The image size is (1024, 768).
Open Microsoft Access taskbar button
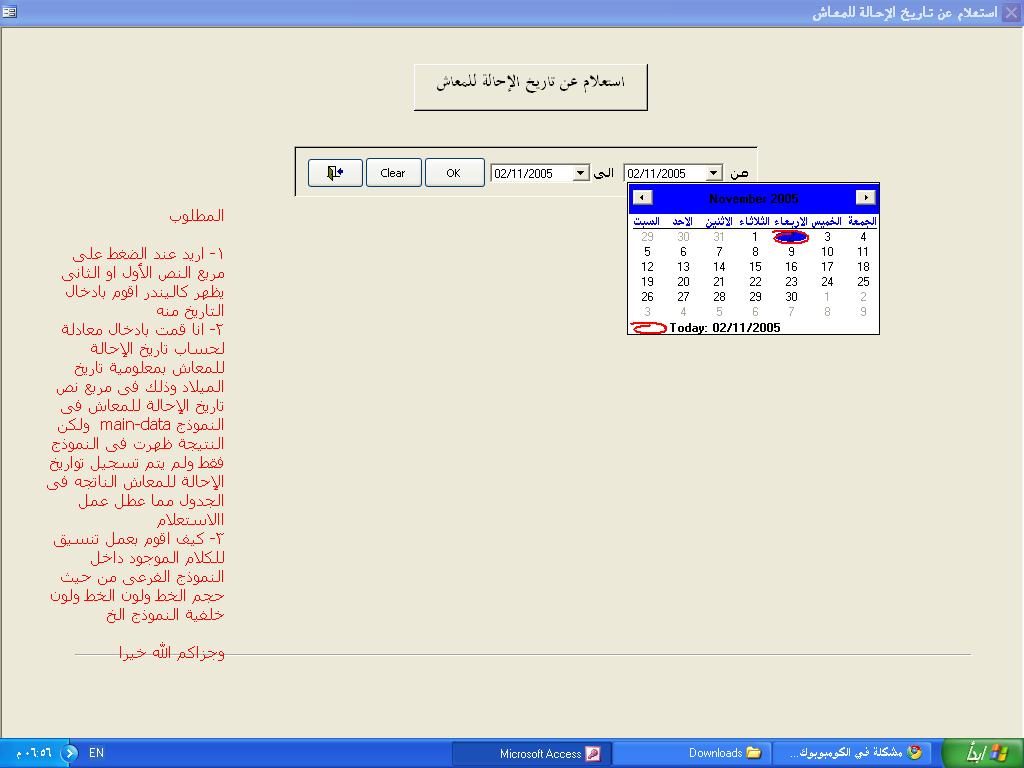[x=532, y=754]
